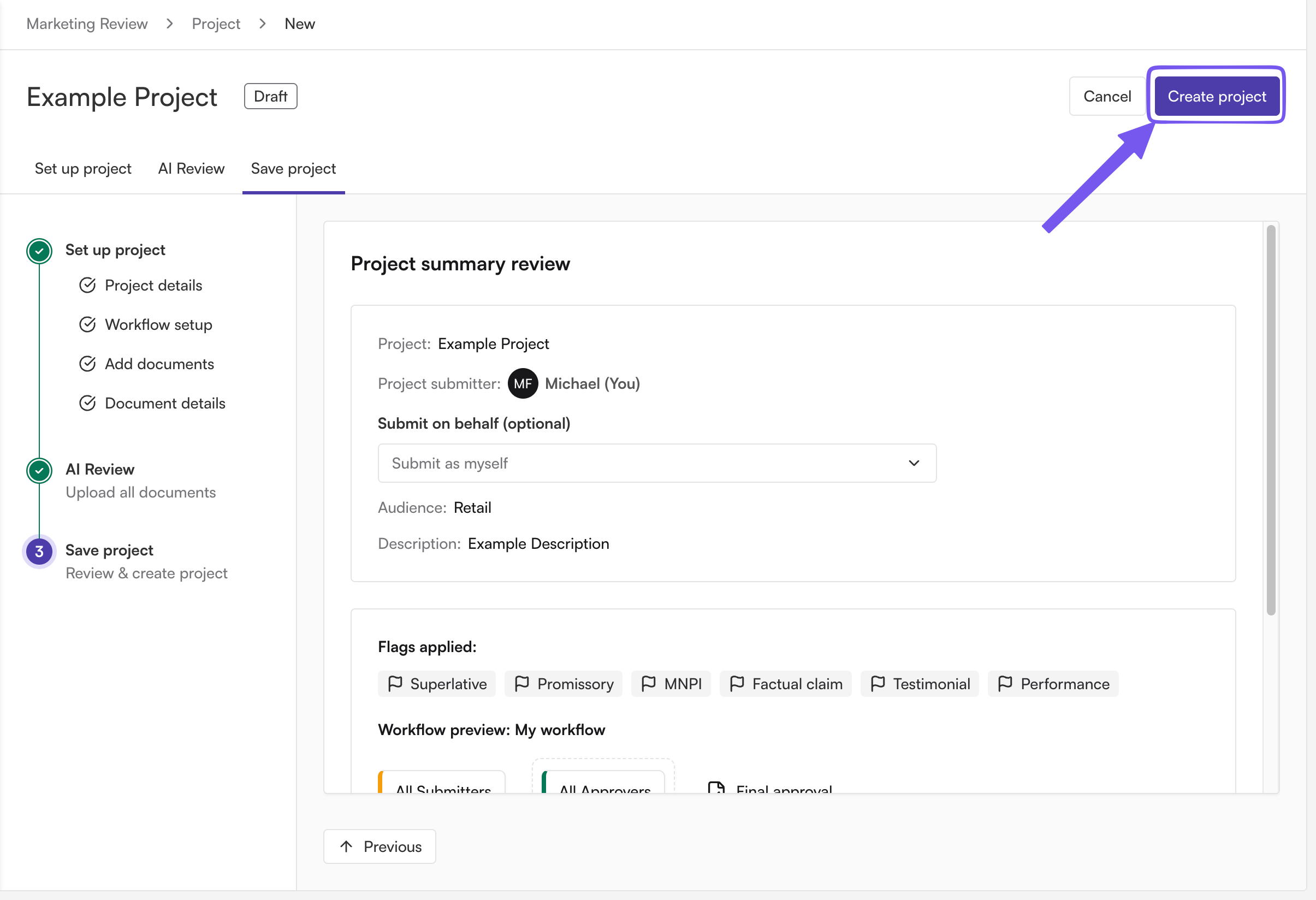Open the Project breadcrumb link

pyautogui.click(x=216, y=24)
